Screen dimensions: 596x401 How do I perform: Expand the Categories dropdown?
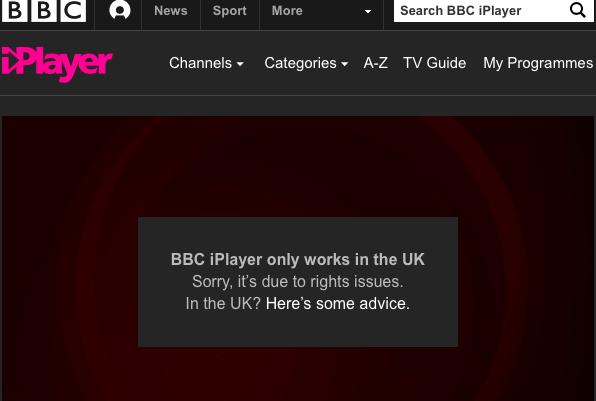point(306,63)
